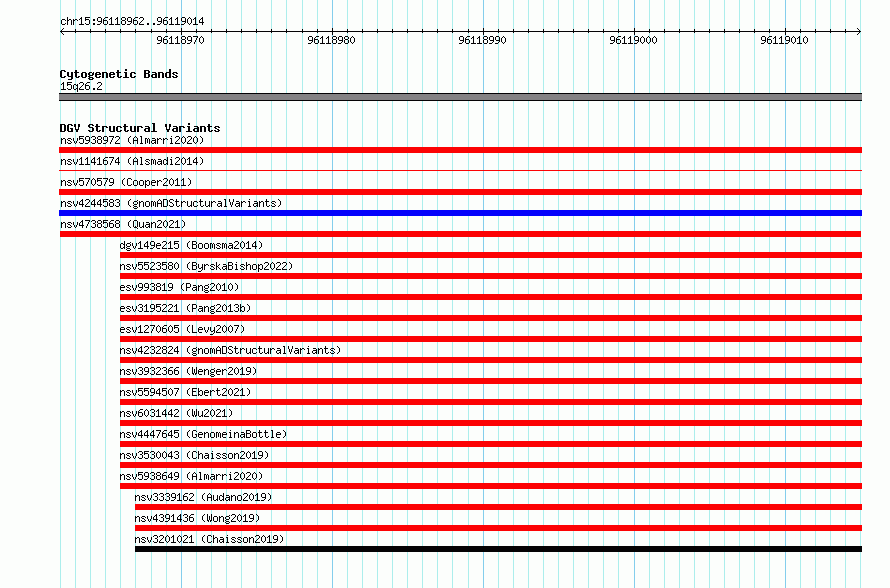The width and height of the screenshot is (890, 588).
Task: Click the nsv4244583 gnomADStructuralVariants label
Action: 171,203
